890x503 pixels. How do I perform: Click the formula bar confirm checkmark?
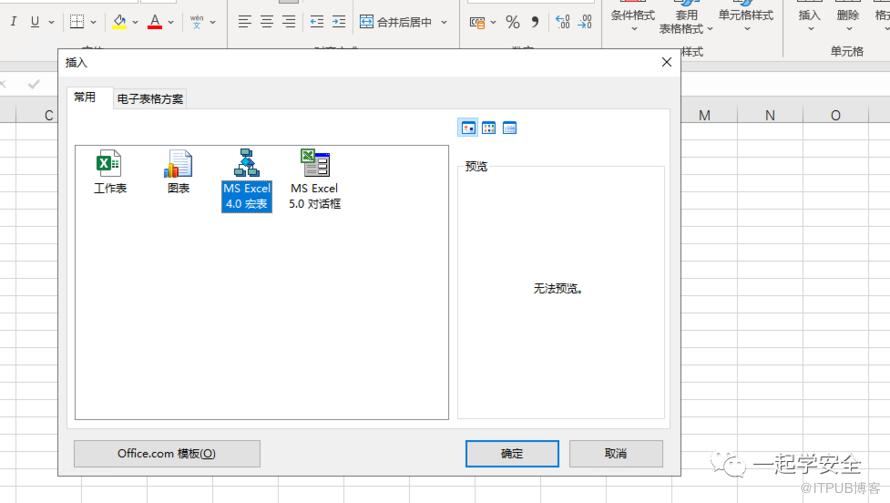click(34, 84)
